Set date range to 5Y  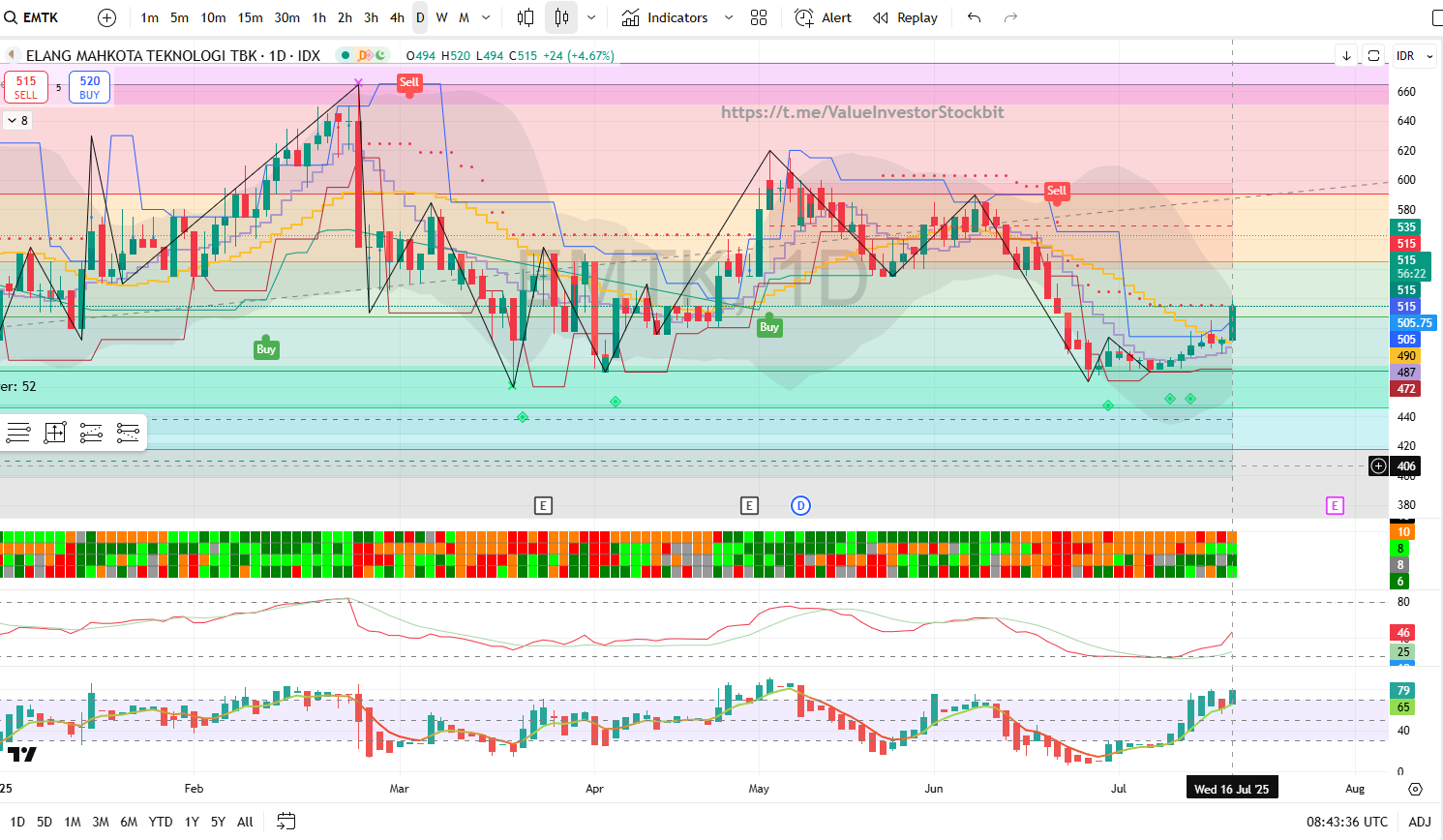click(219, 822)
